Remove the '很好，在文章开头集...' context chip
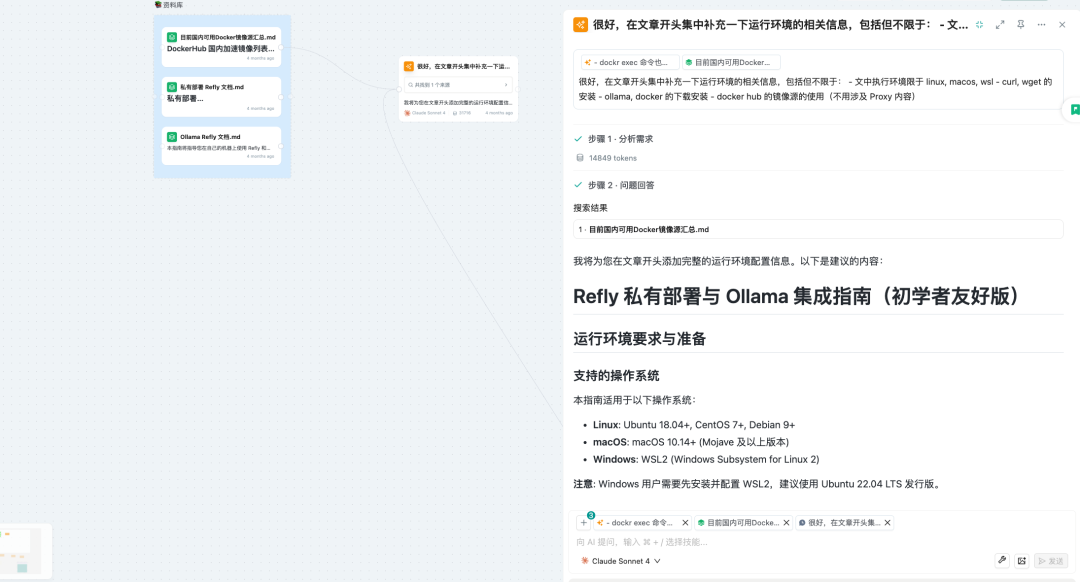 (888, 523)
